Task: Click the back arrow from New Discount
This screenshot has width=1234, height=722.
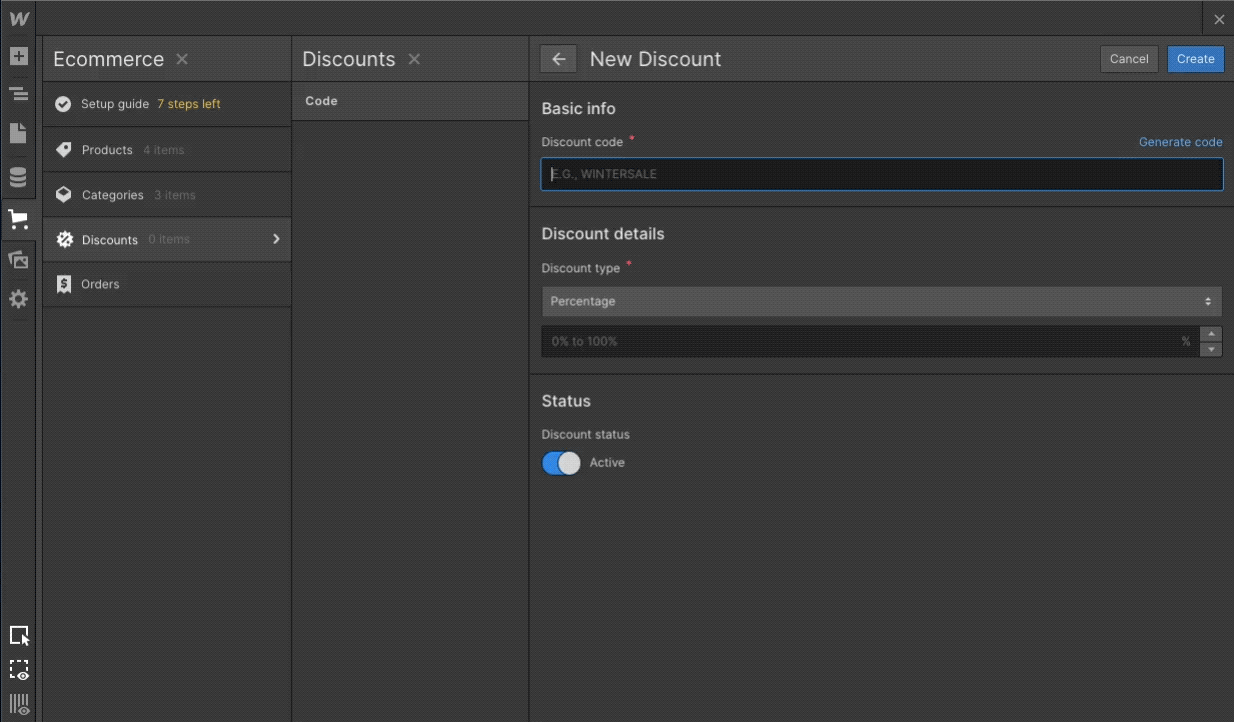Action: click(x=557, y=59)
